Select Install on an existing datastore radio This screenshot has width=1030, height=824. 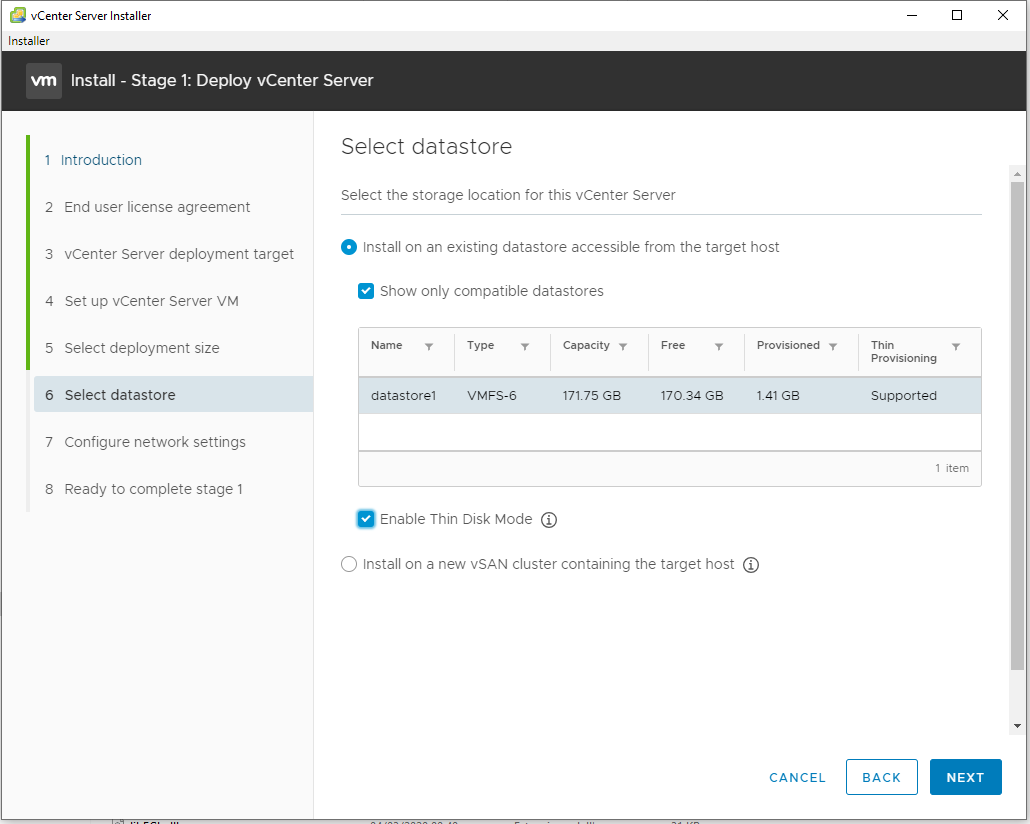tap(349, 247)
